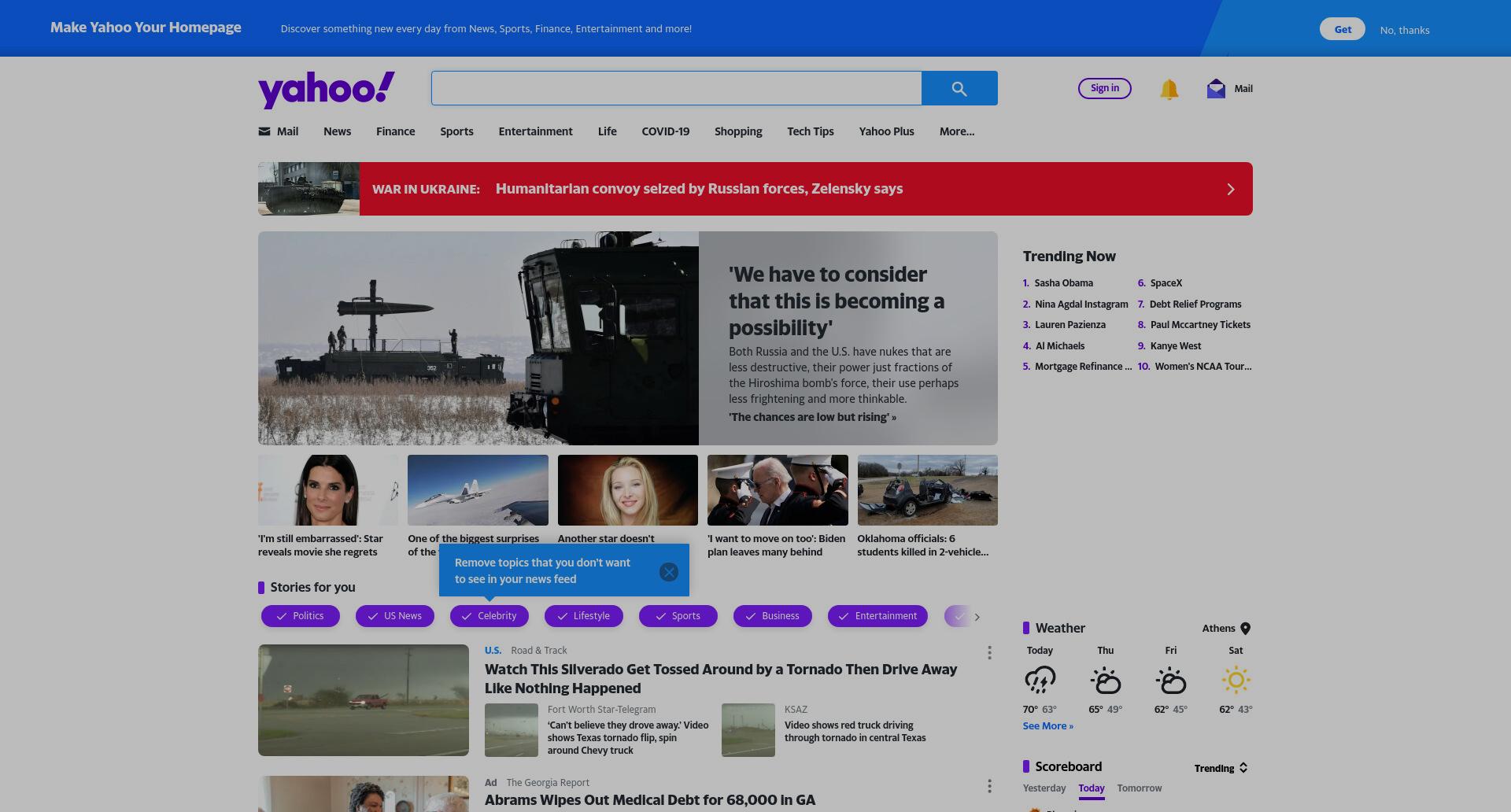Open the Humanitarian convoy seized headline
The image size is (1511, 812).
click(699, 189)
